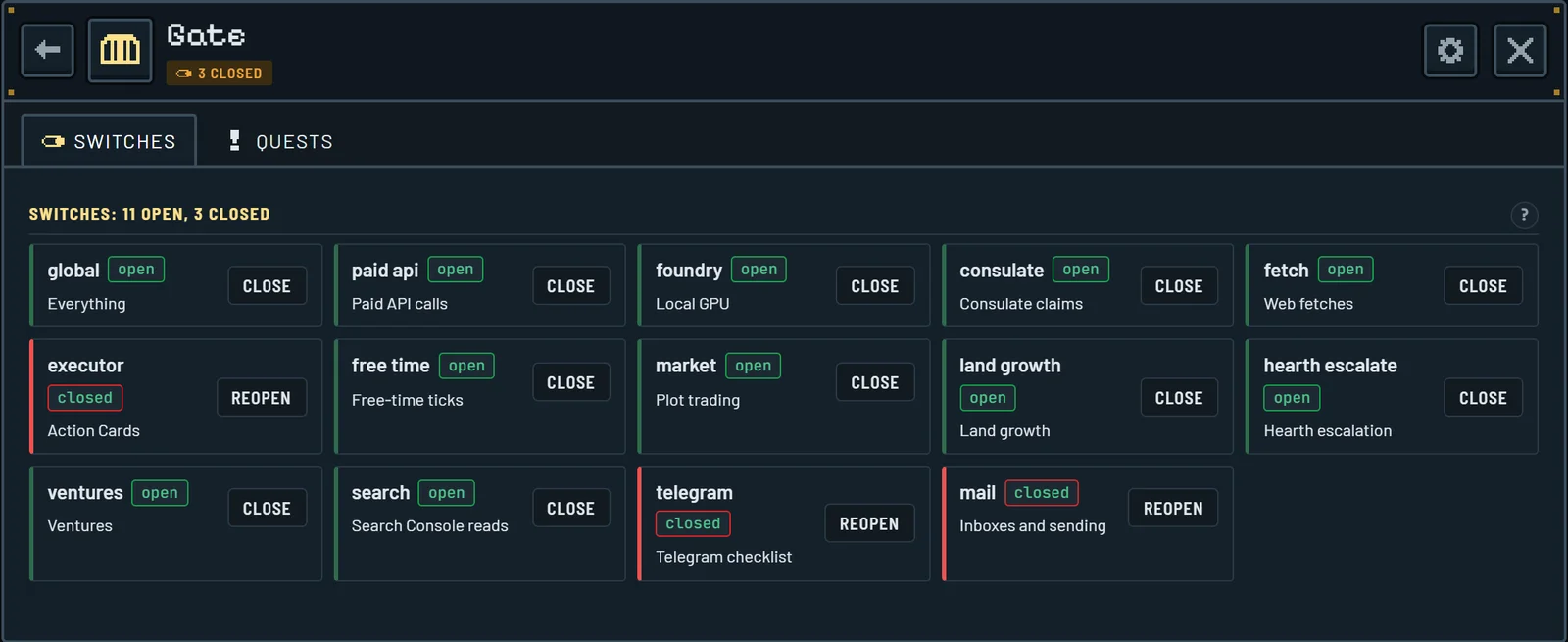Close the land growth switch

coord(1179,398)
